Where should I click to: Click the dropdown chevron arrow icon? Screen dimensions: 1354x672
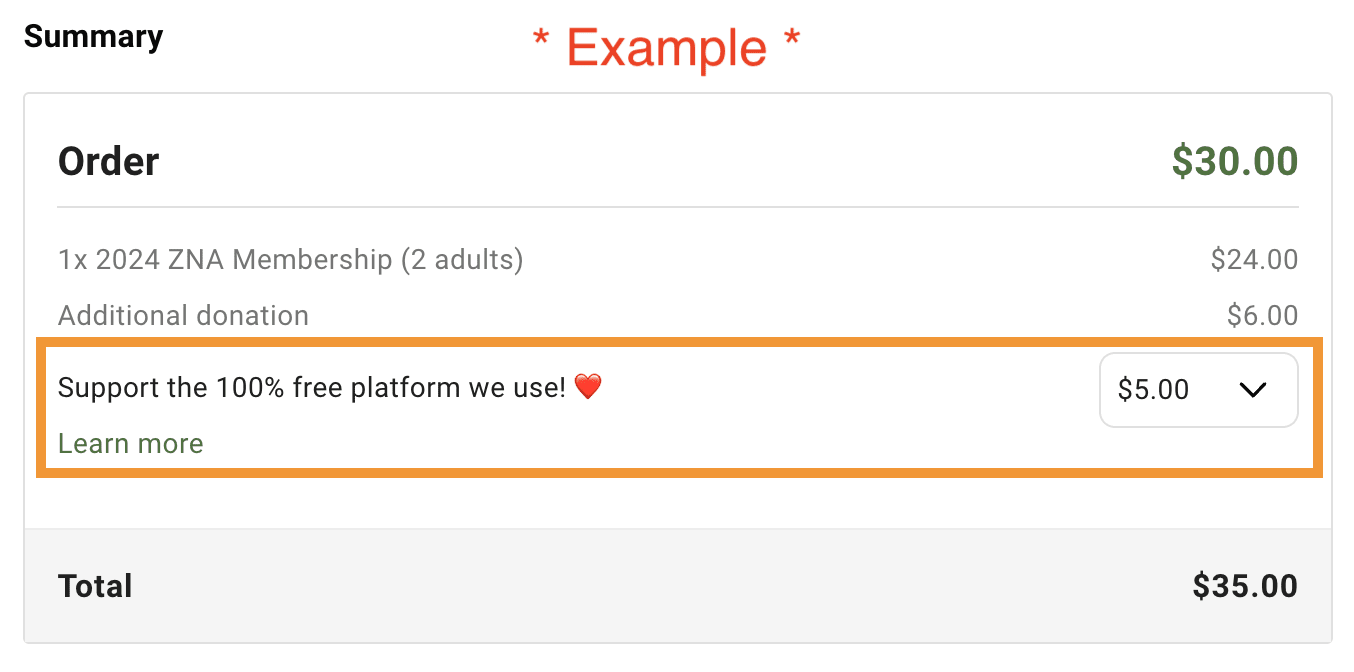click(1253, 390)
